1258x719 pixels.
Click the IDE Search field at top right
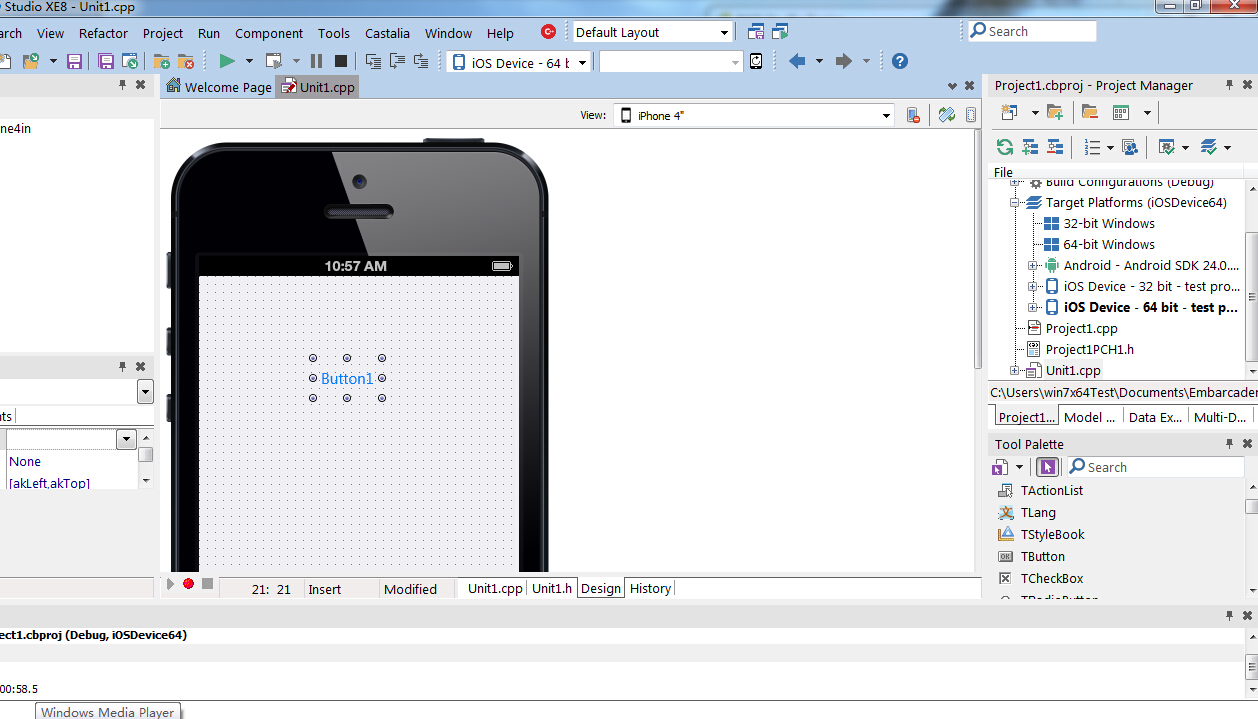[x=1031, y=31]
